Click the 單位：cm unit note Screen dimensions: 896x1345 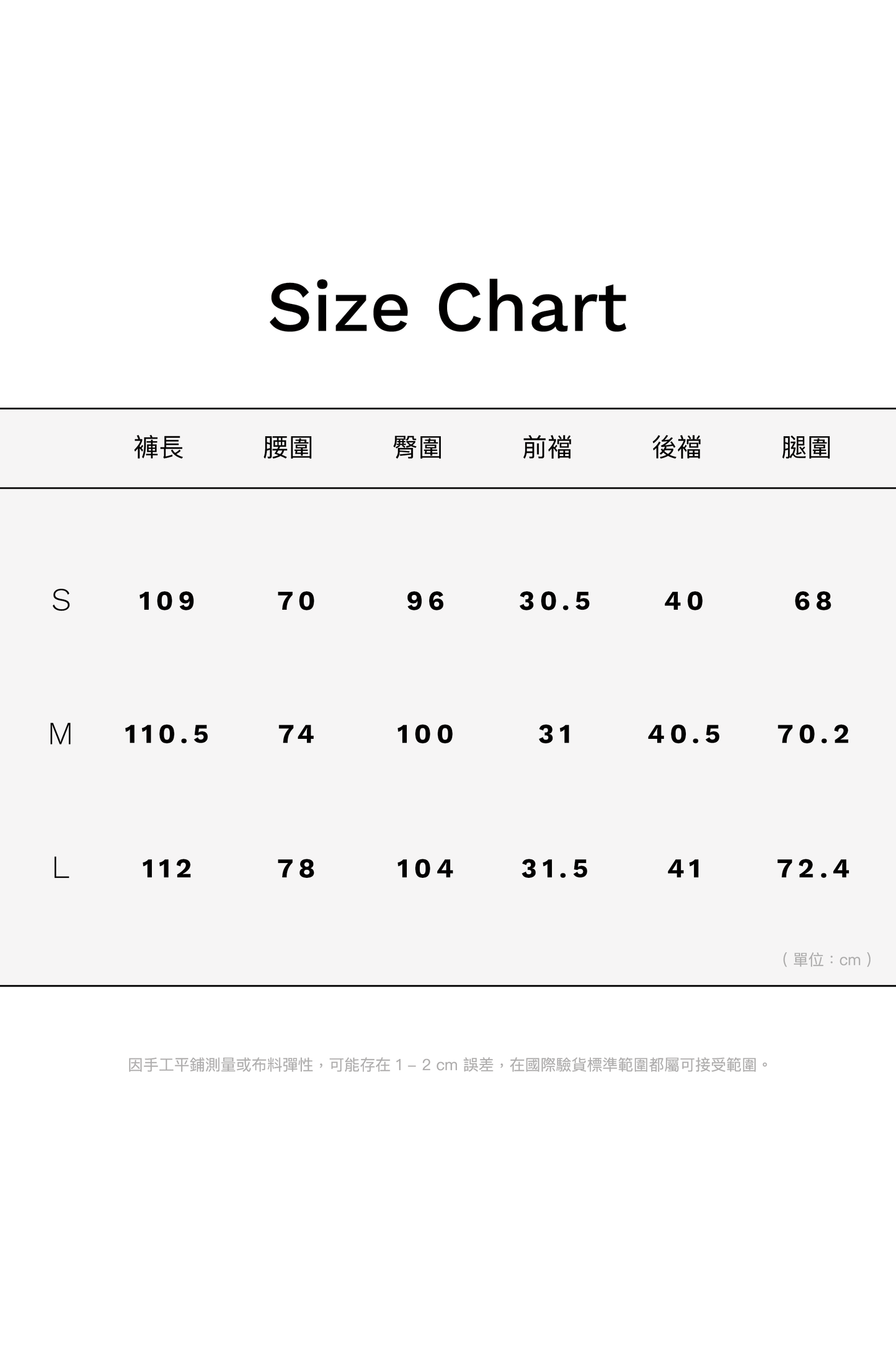(827, 960)
